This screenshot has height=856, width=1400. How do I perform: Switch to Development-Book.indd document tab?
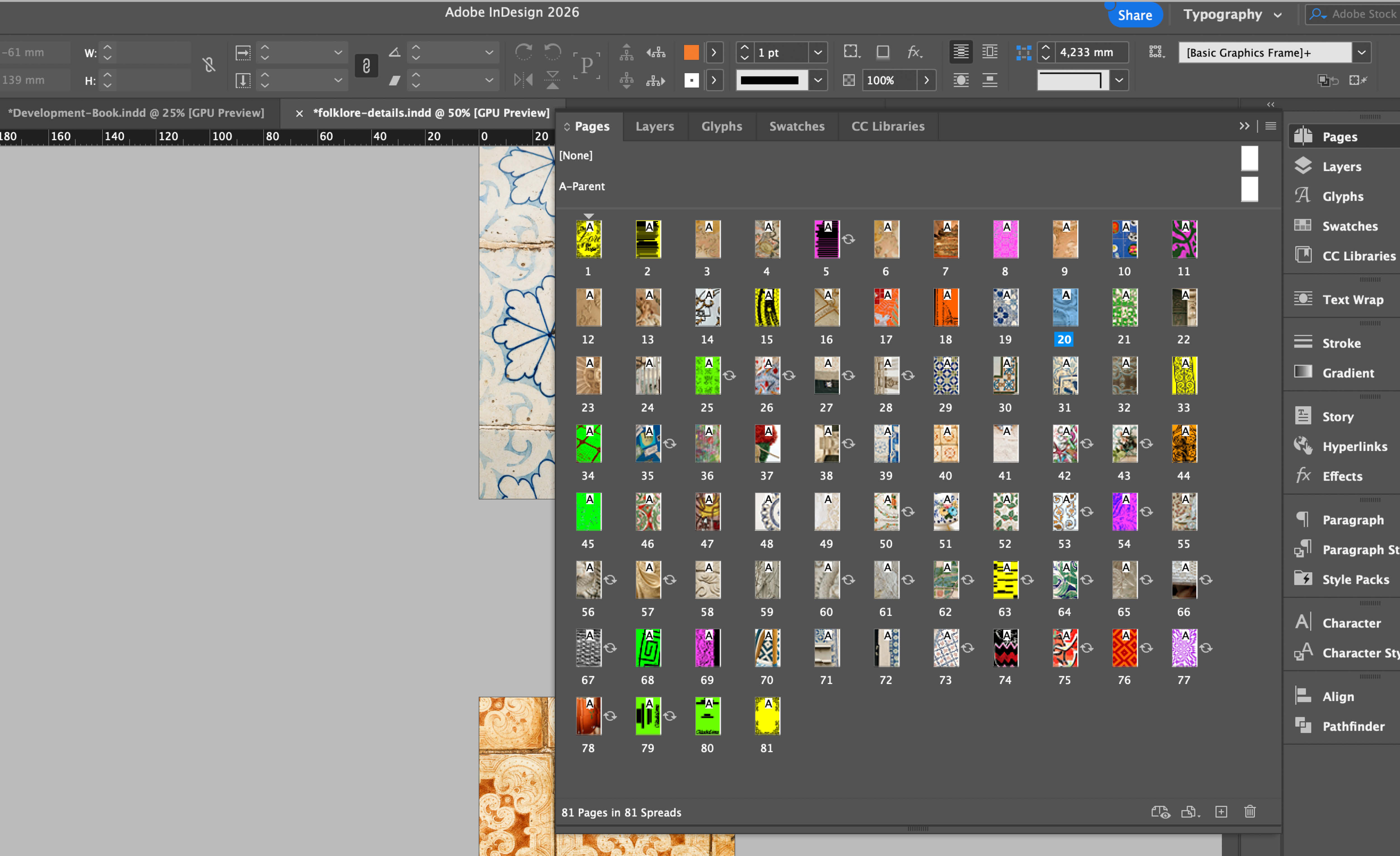click(136, 113)
